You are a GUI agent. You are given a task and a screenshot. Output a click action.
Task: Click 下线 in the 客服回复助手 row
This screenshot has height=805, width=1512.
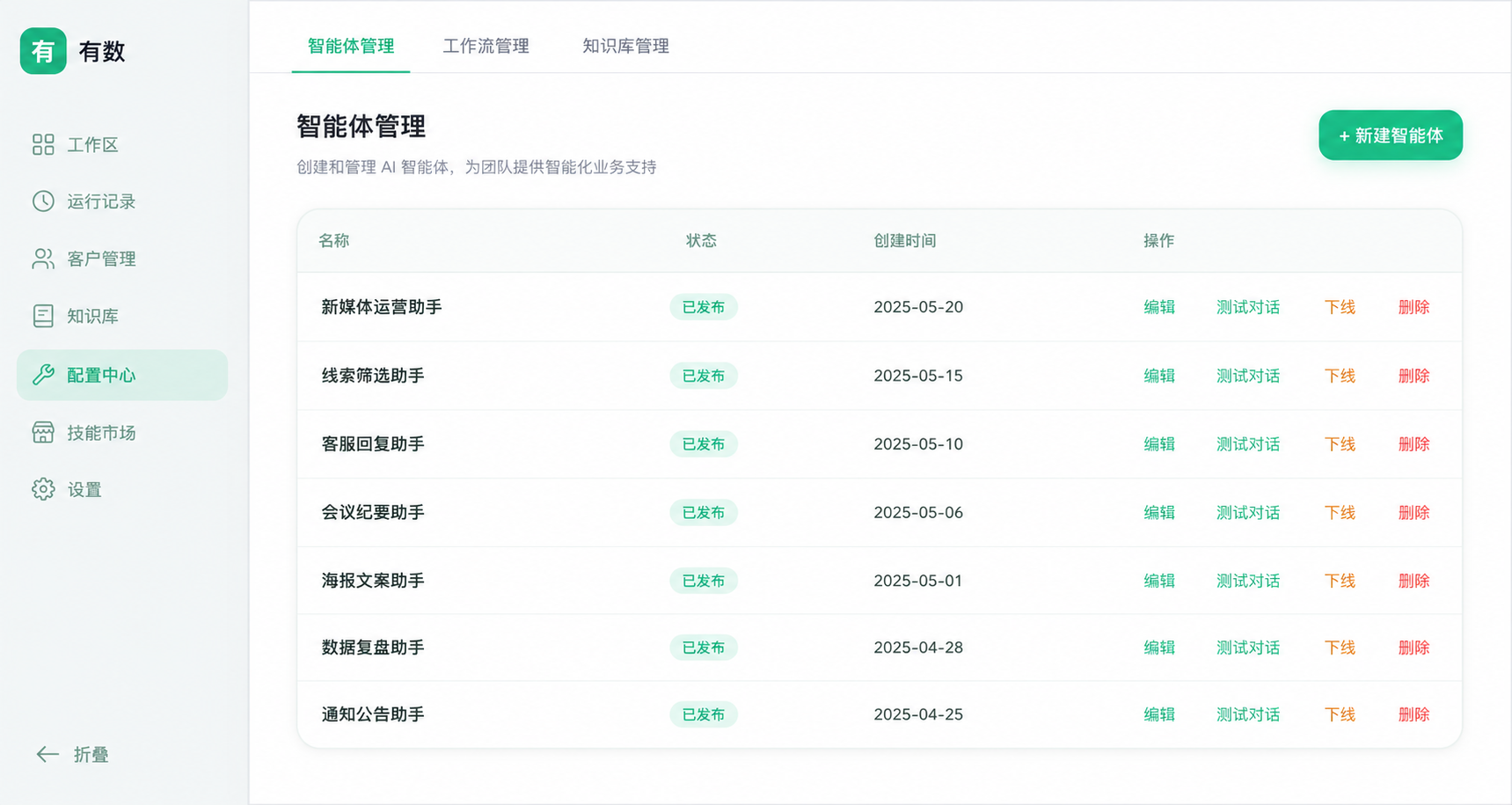[1340, 444]
